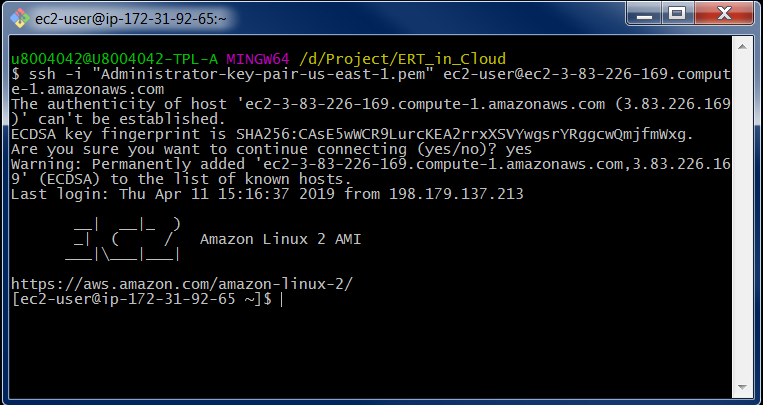Open the aws.amazon.com/amazon-linux-2 URL
Viewport: 763px width, 405px height.
(x=181, y=284)
